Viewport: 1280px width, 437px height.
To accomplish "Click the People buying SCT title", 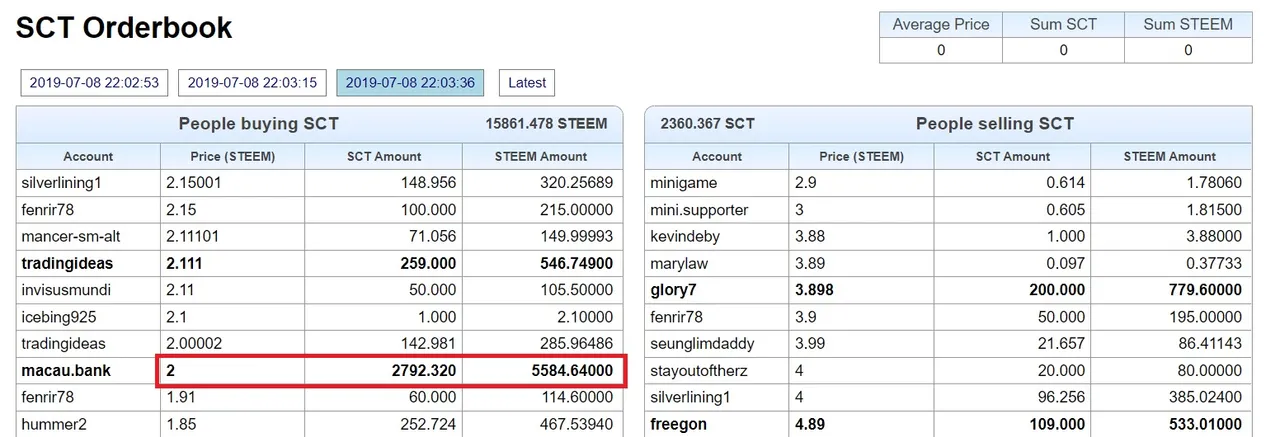I will (x=258, y=124).
